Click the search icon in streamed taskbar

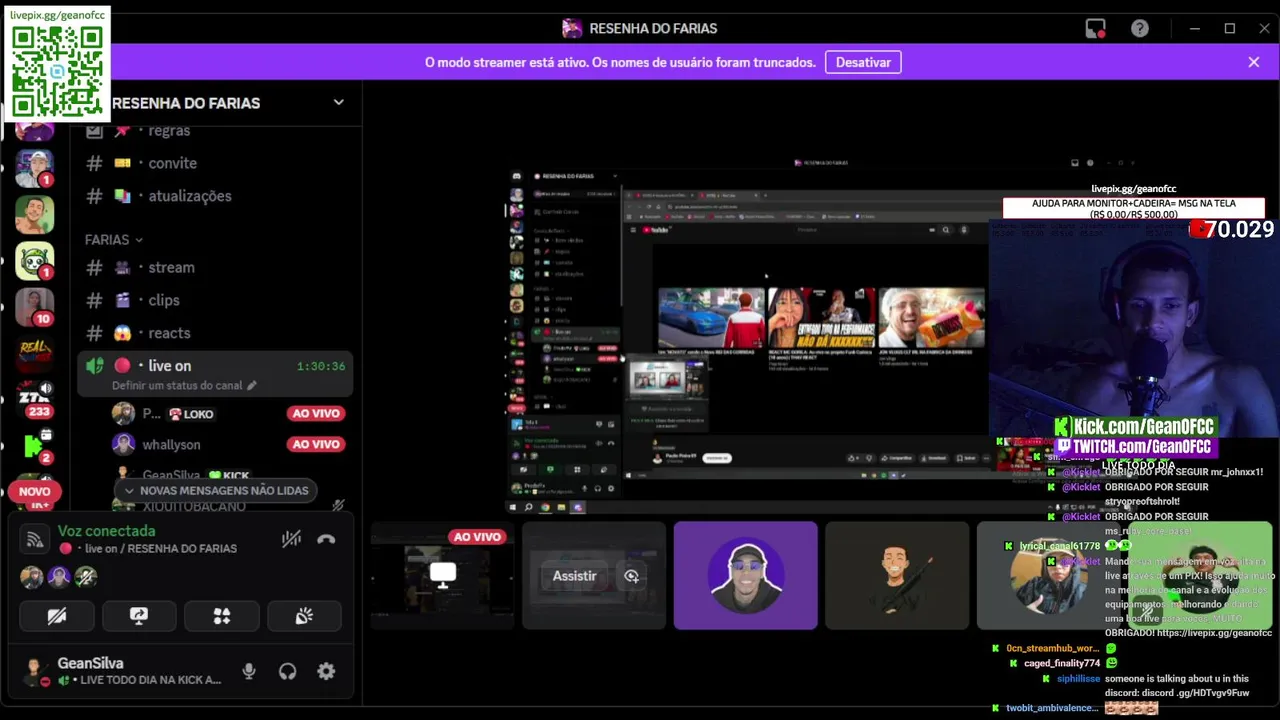tap(529, 507)
